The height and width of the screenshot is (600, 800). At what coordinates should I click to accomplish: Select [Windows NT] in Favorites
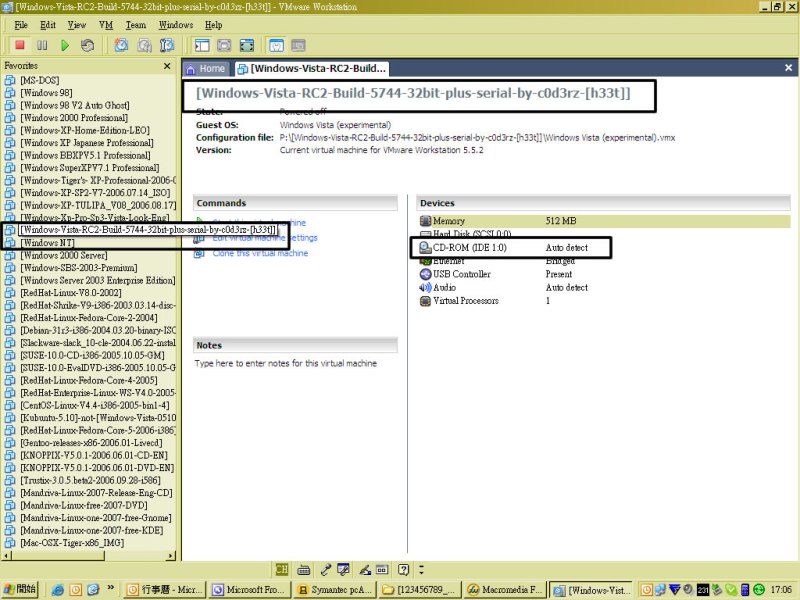(47, 242)
